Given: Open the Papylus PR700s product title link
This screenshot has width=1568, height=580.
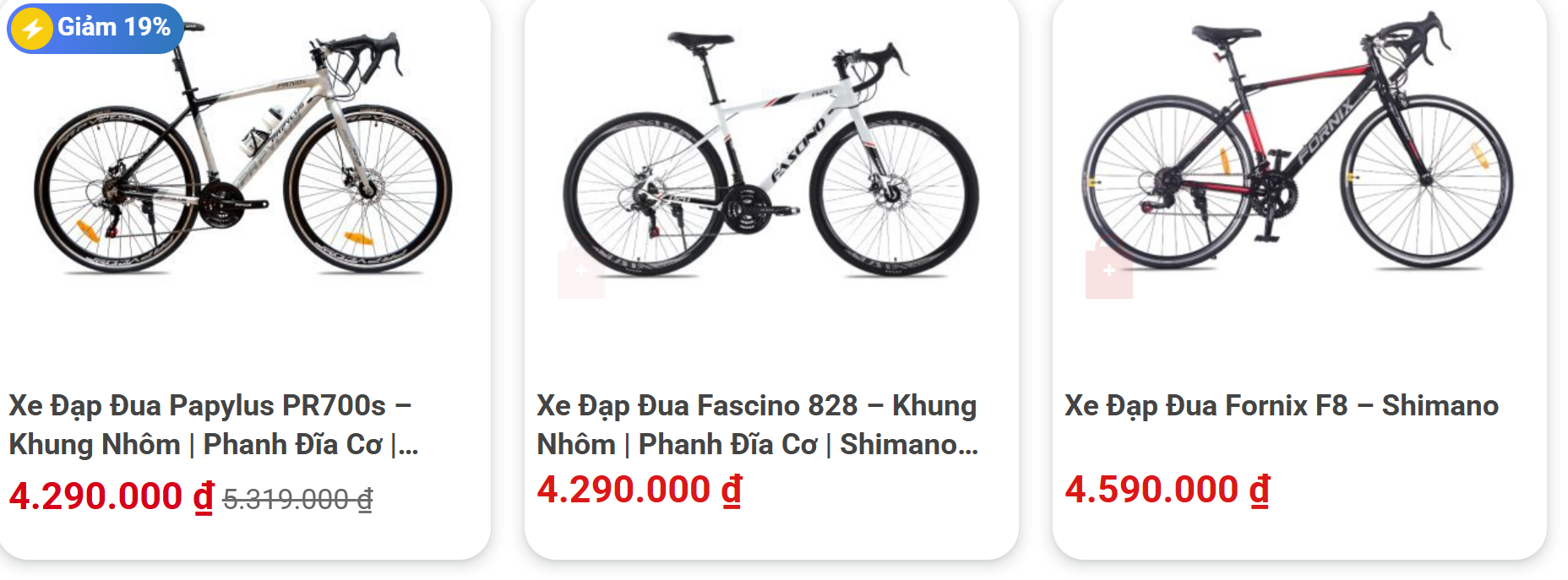Looking at the screenshot, I should pos(213,425).
